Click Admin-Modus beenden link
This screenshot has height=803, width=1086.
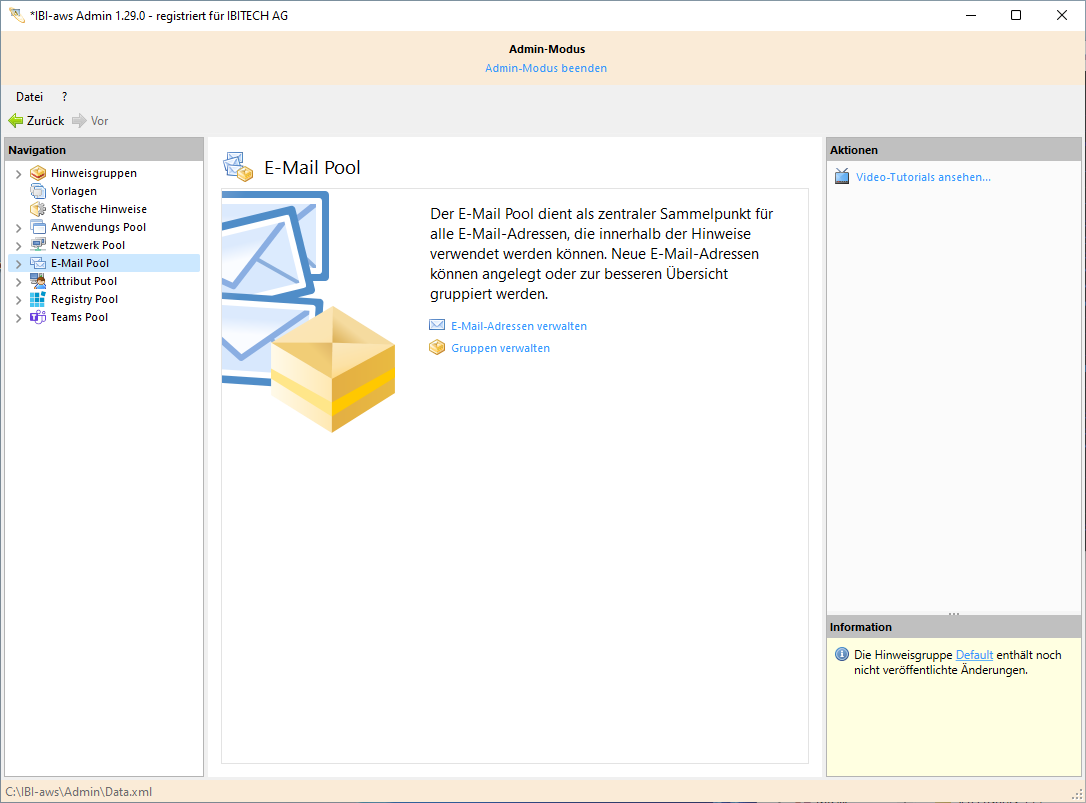[x=546, y=68]
